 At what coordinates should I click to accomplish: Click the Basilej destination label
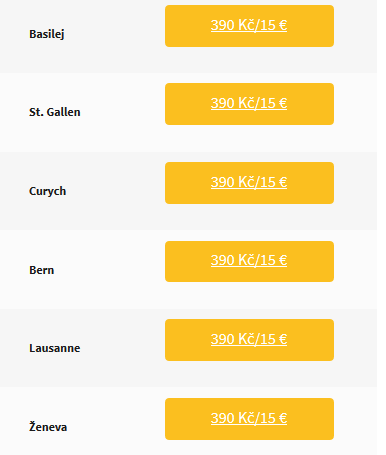pyautogui.click(x=47, y=34)
